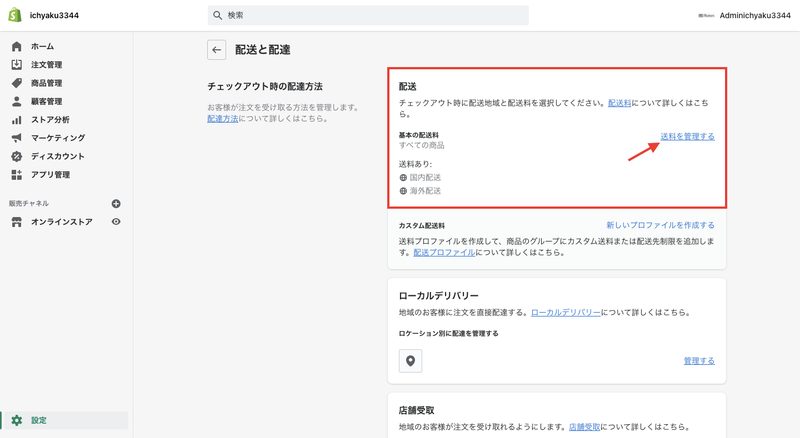
Task: Open the 配送料 help link
Action: click(619, 103)
